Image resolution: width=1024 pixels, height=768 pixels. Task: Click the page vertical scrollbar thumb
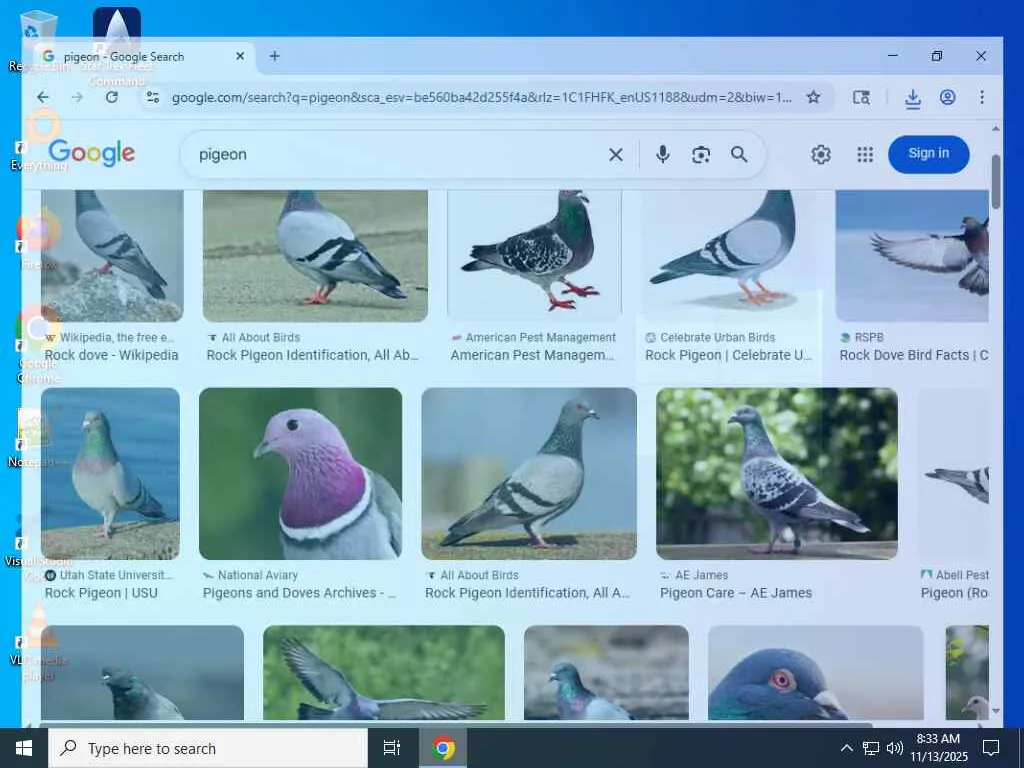(995, 182)
